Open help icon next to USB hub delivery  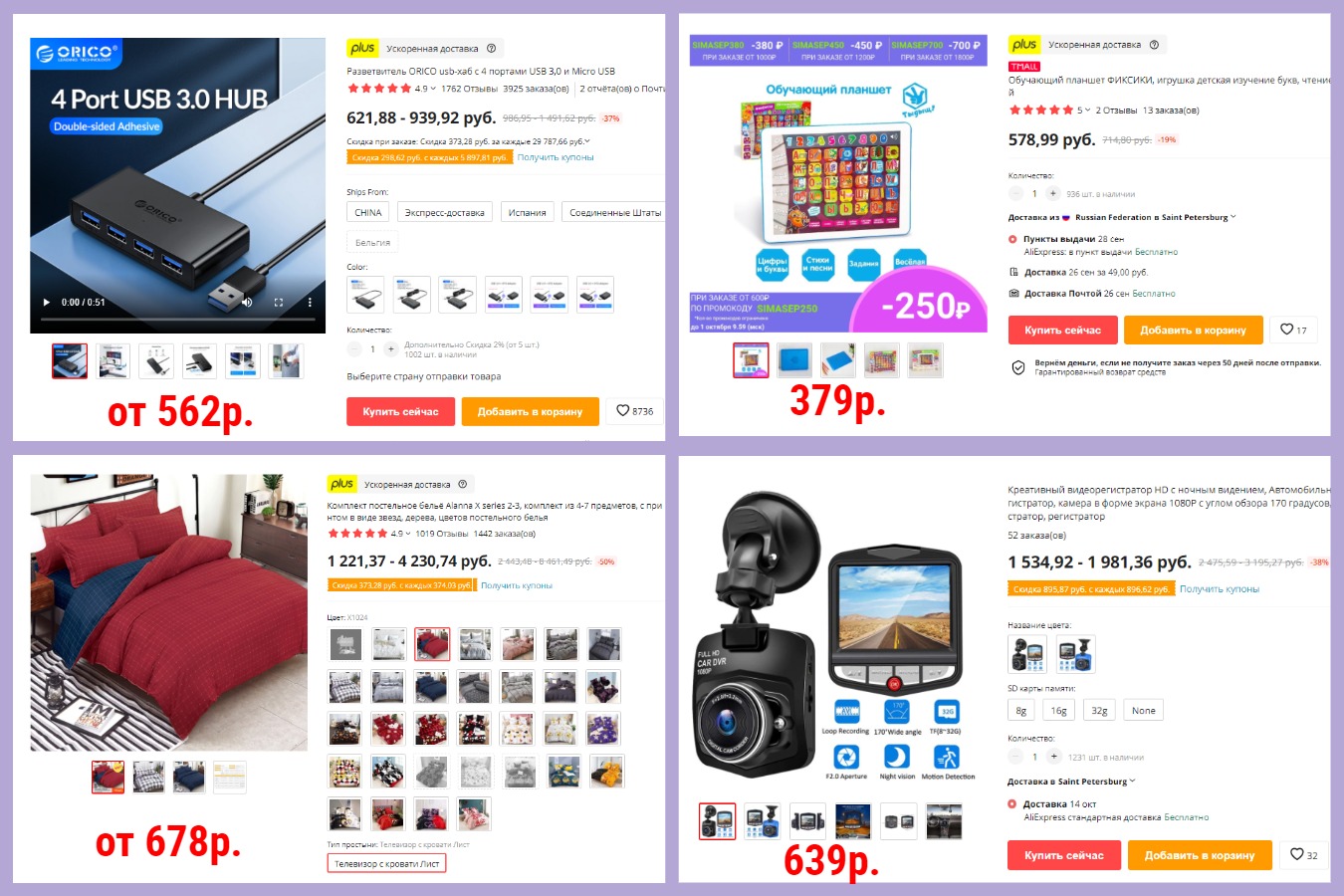coord(491,48)
